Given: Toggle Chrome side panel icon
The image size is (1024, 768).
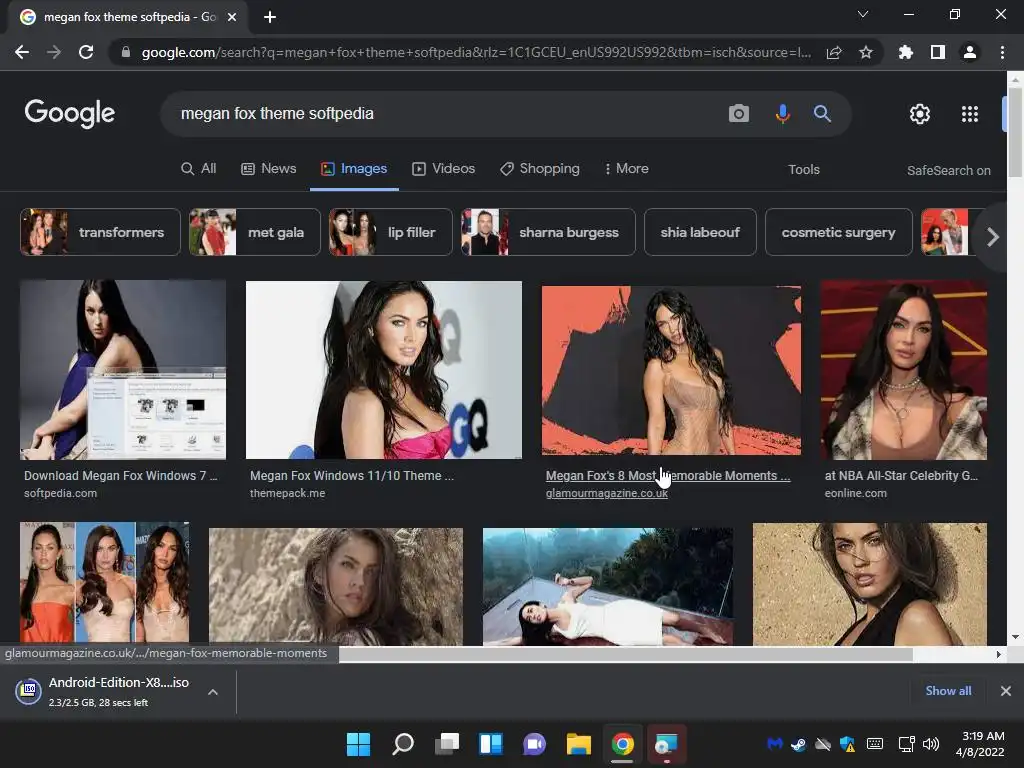Looking at the screenshot, I should (x=938, y=52).
